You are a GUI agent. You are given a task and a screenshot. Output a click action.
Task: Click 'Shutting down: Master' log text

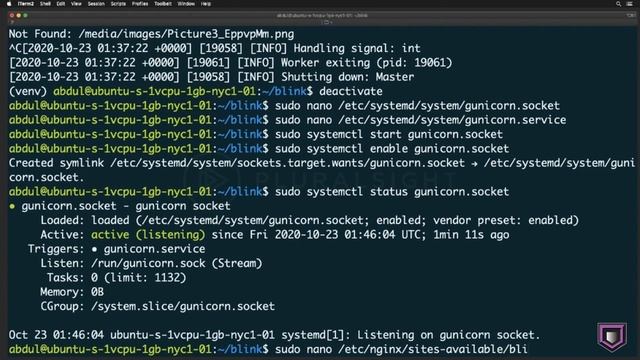[347, 77]
